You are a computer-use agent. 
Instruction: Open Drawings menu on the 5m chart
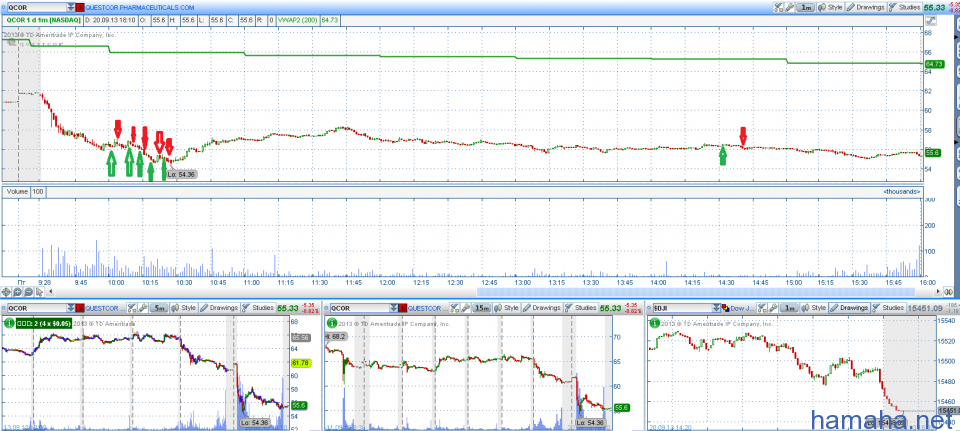219,308
